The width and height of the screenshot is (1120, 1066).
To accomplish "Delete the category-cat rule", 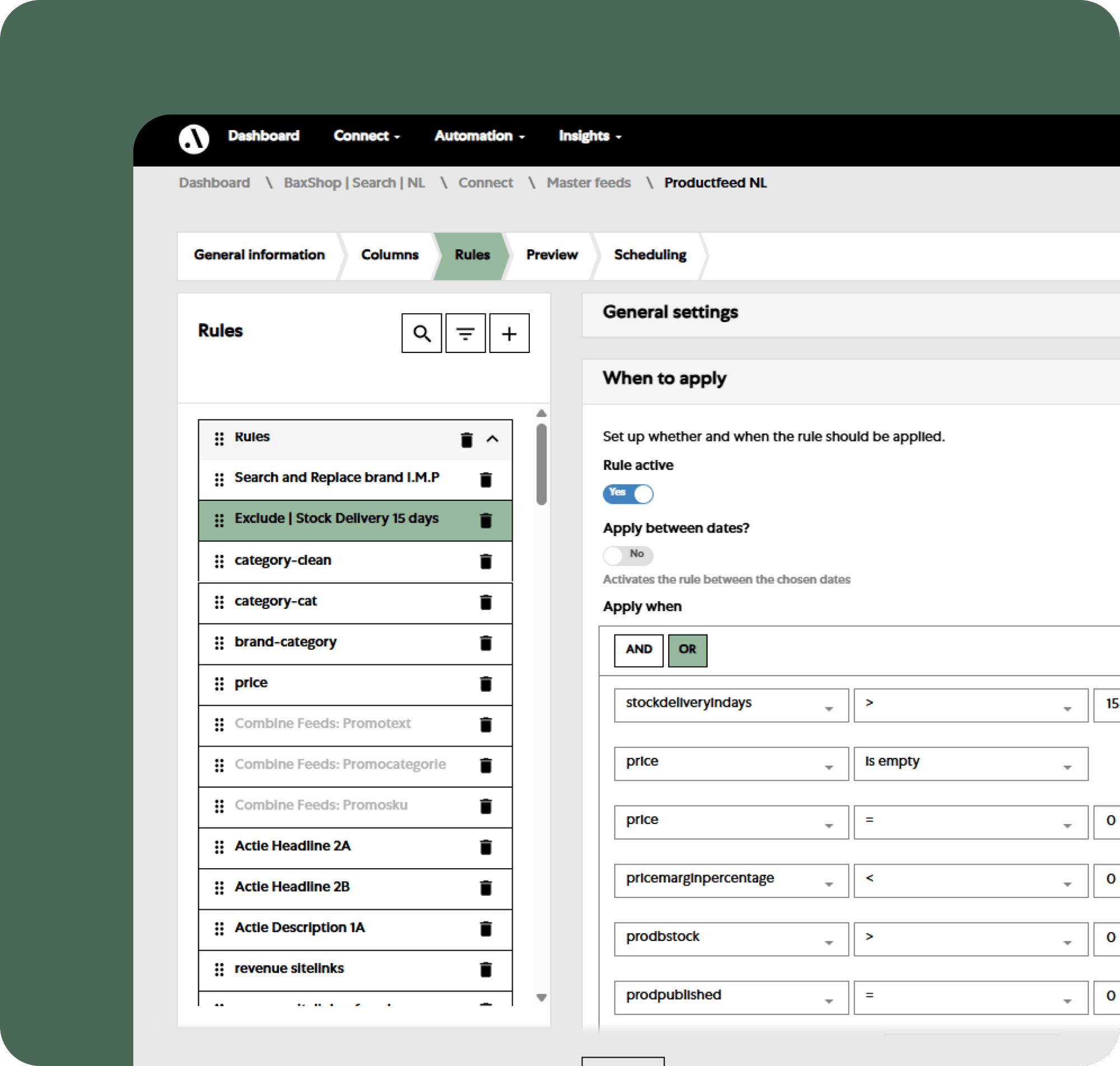I will pyautogui.click(x=486, y=602).
